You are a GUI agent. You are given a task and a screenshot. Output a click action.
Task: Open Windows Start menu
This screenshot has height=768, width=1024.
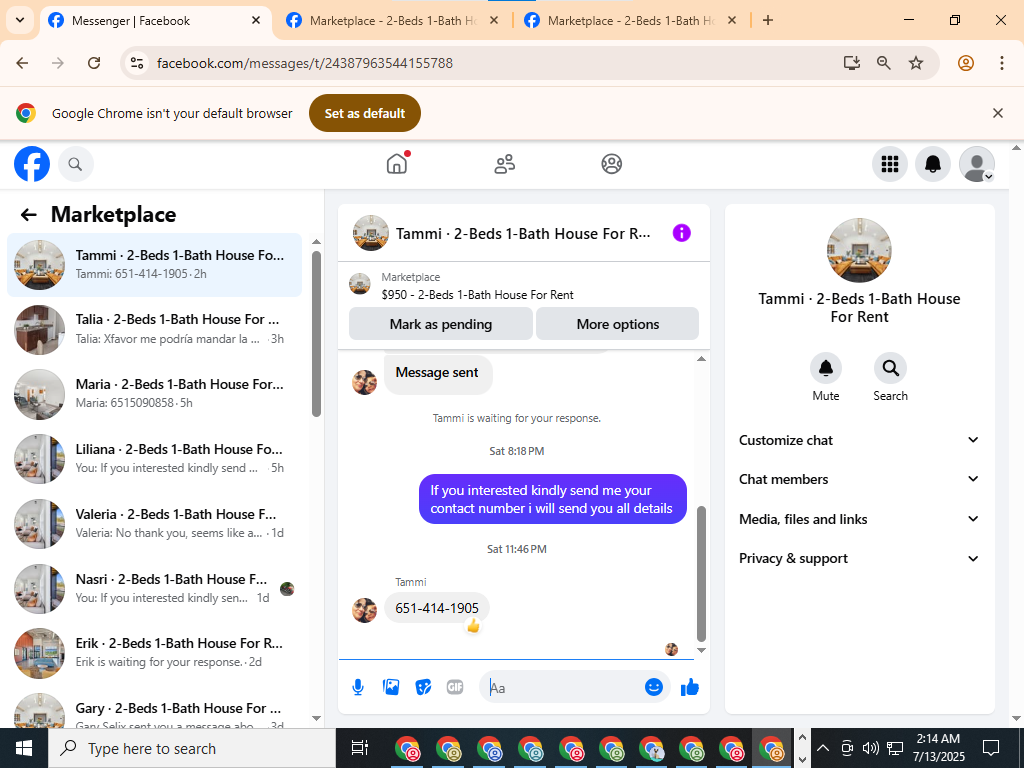coord(24,748)
